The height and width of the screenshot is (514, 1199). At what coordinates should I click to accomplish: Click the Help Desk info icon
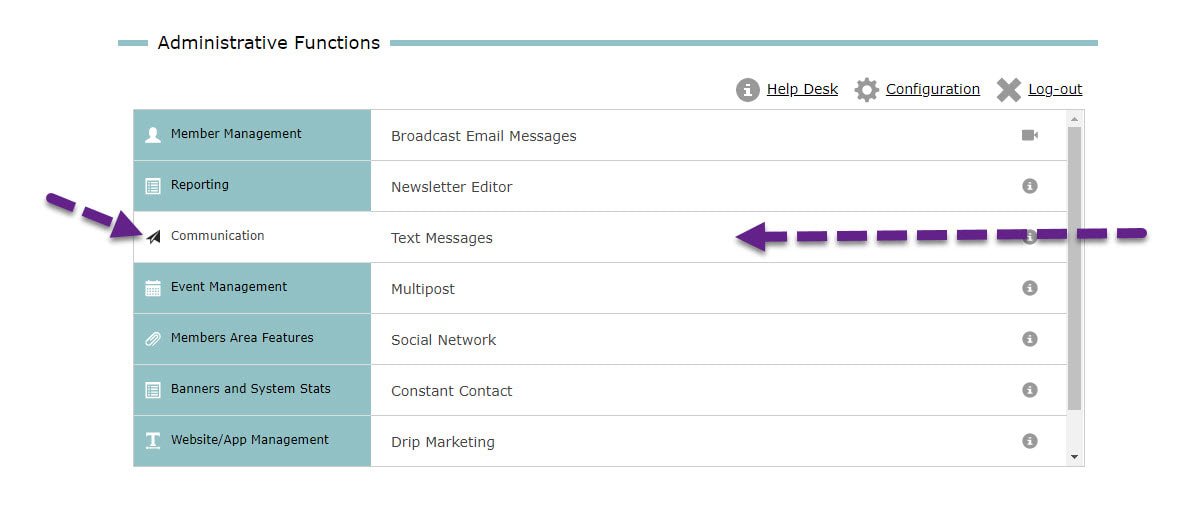coord(747,89)
